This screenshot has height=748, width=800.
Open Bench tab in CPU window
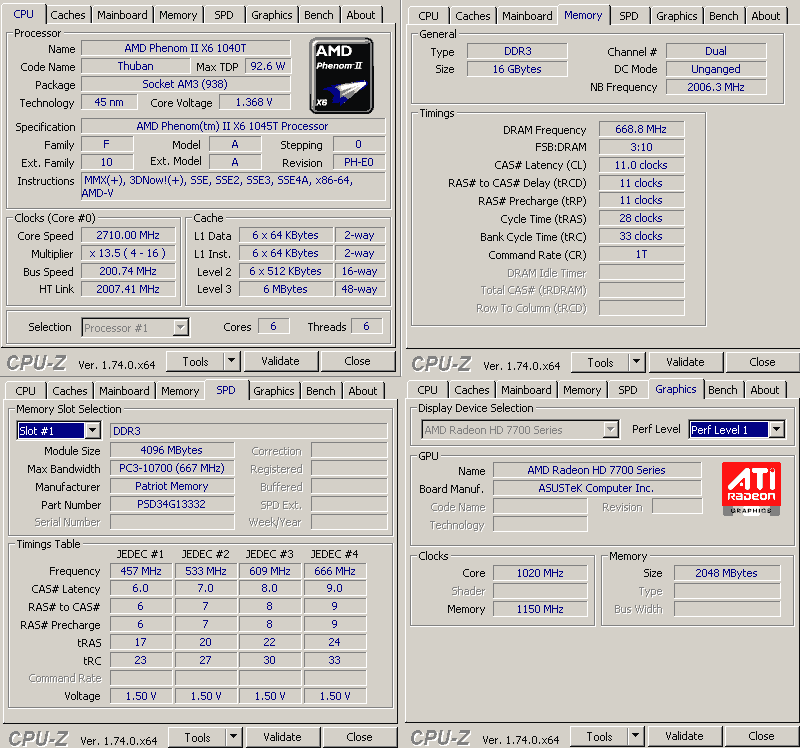coord(318,15)
